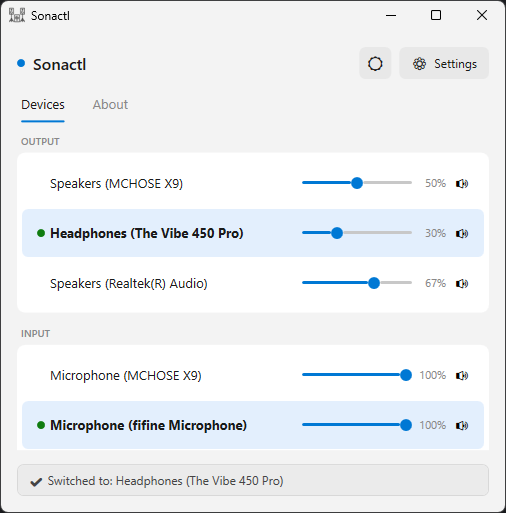Adjust Speakers (MCHOSE X9) volume slider
This screenshot has height=513, width=506.
(x=357, y=183)
